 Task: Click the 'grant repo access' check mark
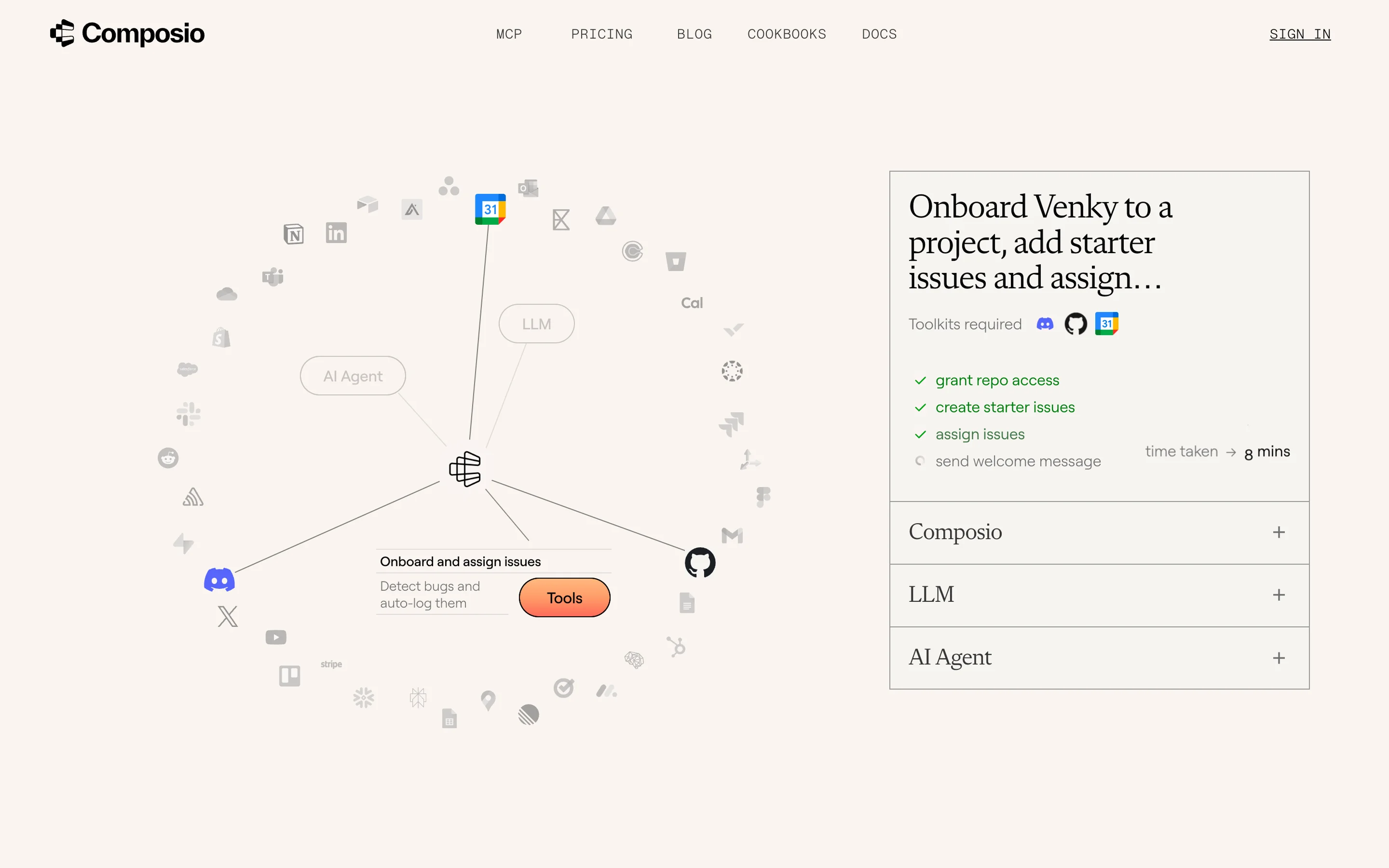(x=920, y=380)
